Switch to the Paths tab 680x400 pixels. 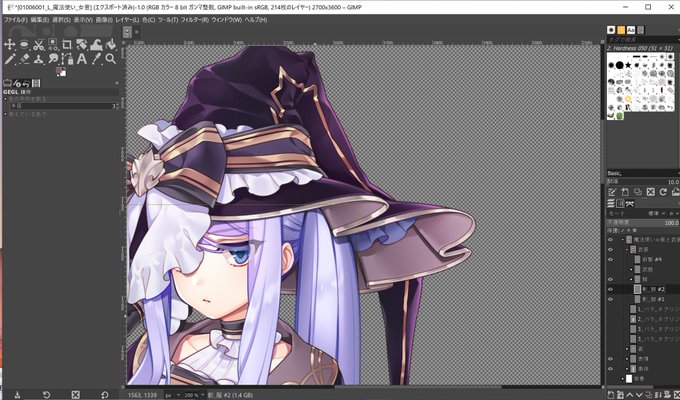pyautogui.click(x=630, y=203)
